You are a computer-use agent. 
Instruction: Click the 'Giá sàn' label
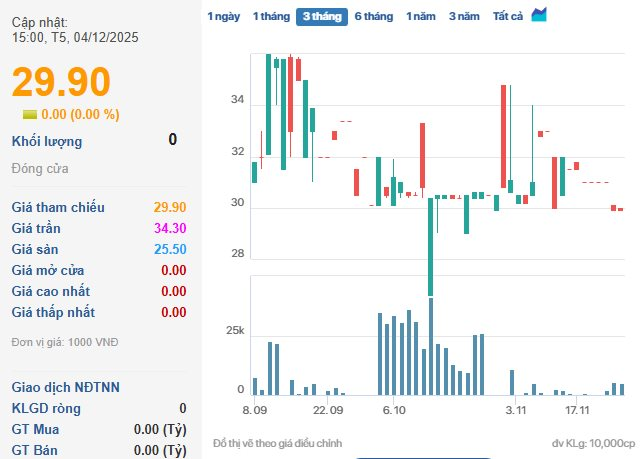pyautogui.click(x=34, y=249)
